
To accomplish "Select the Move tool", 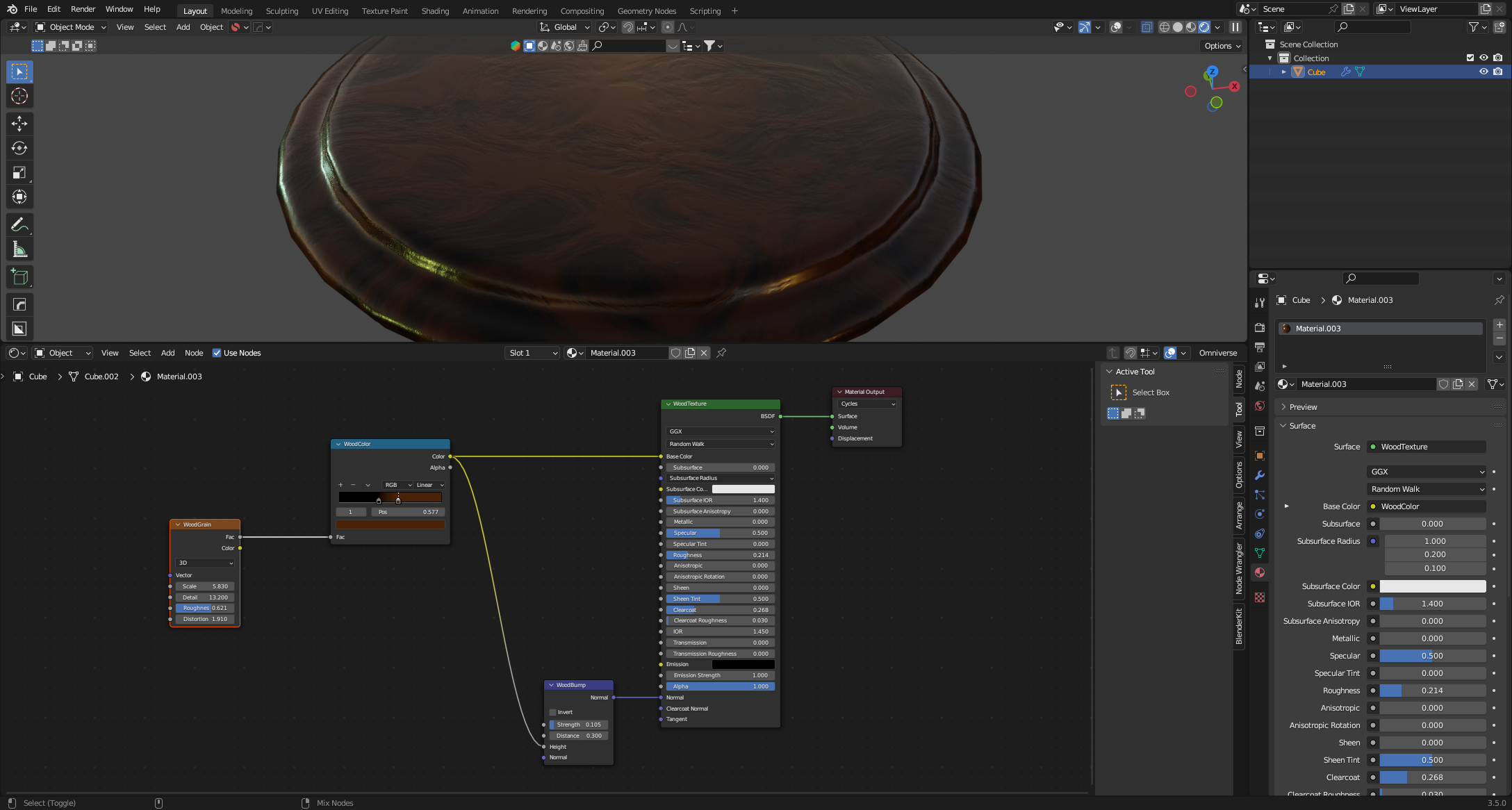I will (19, 124).
